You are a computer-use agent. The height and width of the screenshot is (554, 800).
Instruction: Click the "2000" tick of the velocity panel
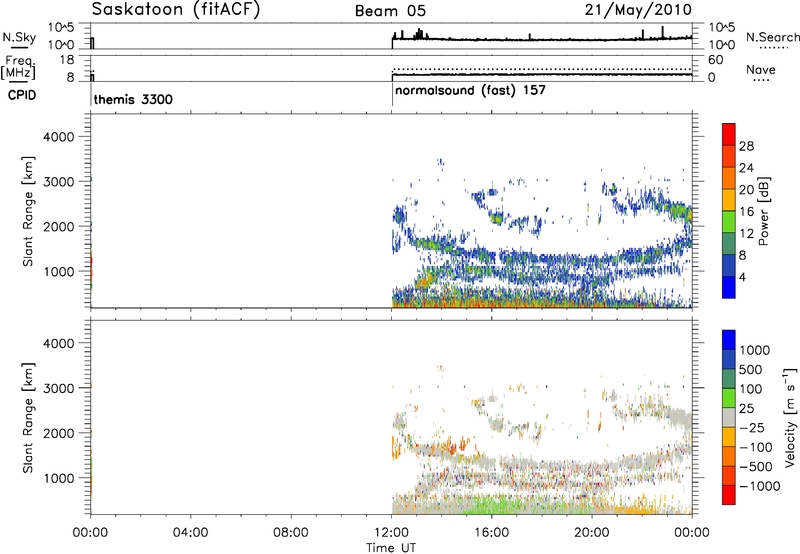click(x=59, y=433)
